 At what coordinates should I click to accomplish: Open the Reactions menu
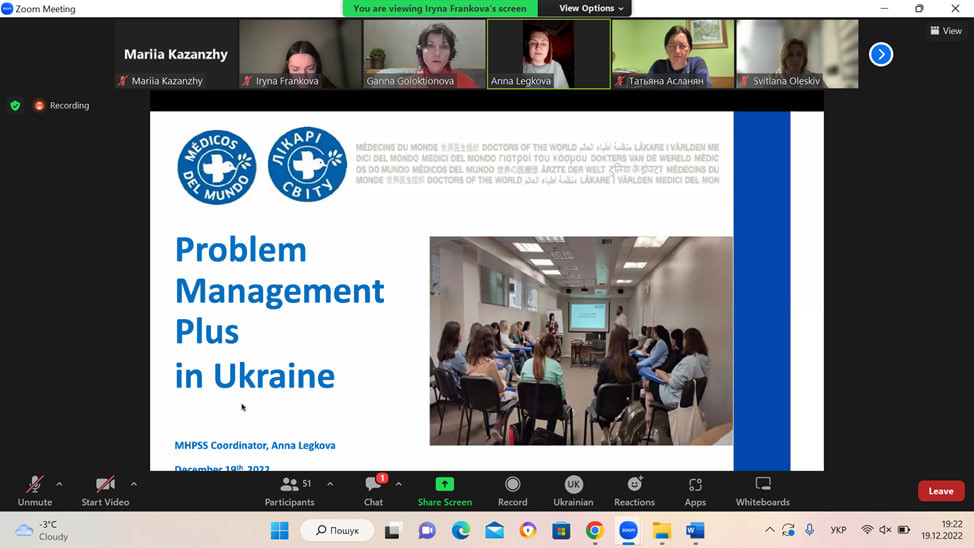[x=634, y=491]
